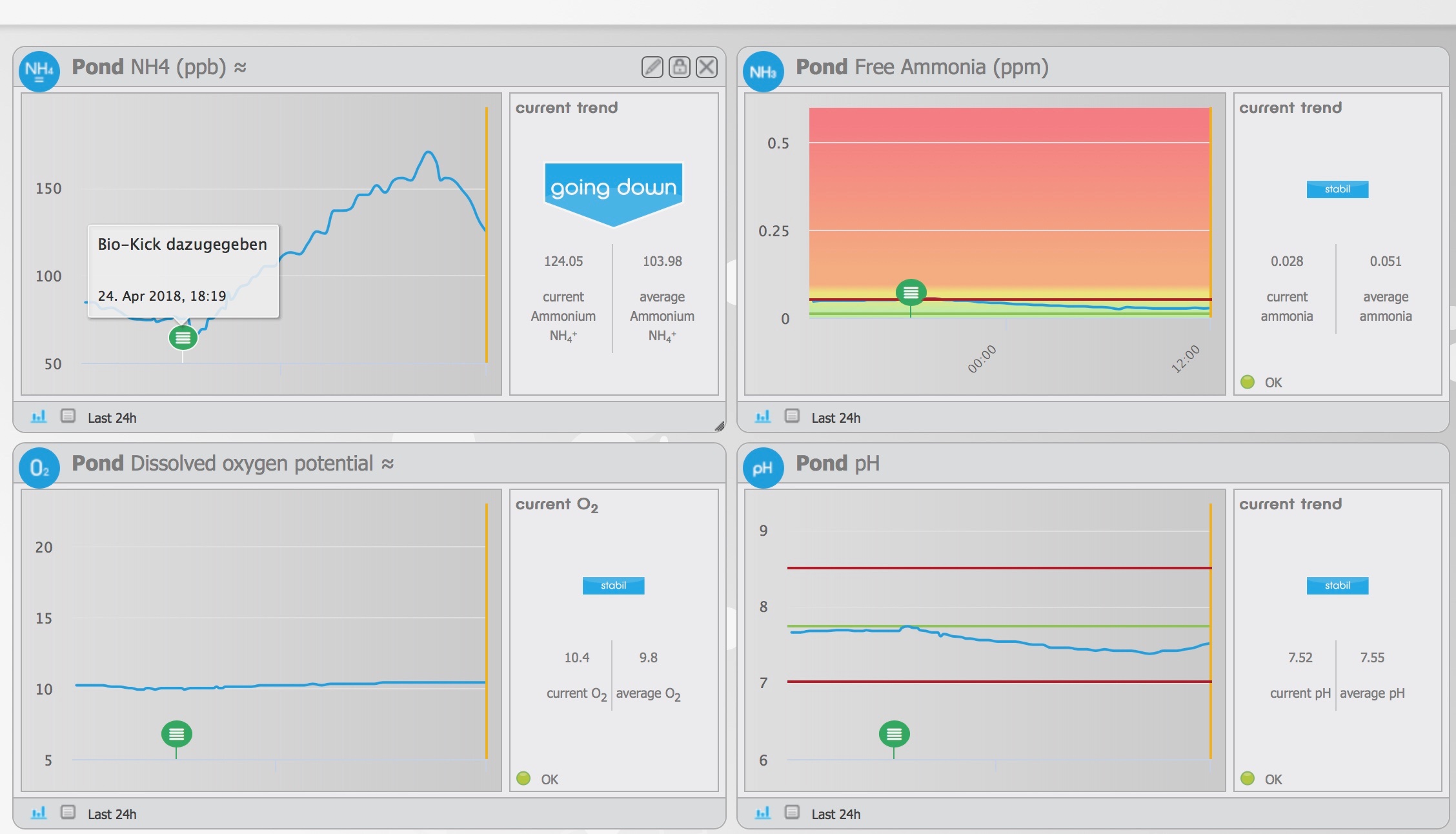Click the blue pH sensor badge icon
This screenshot has width=1456, height=834.
click(x=763, y=467)
